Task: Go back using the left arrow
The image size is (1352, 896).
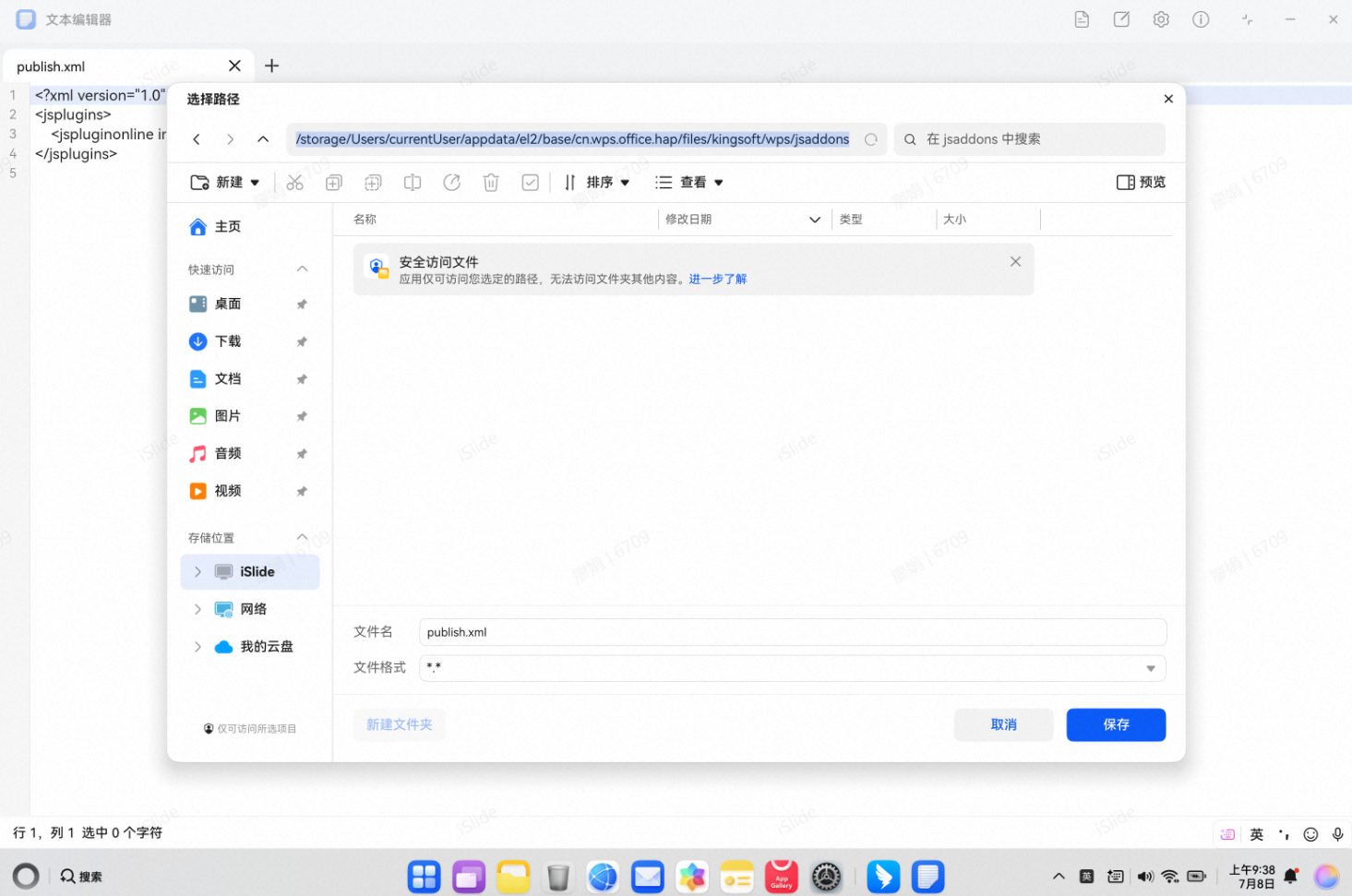Action: point(197,139)
